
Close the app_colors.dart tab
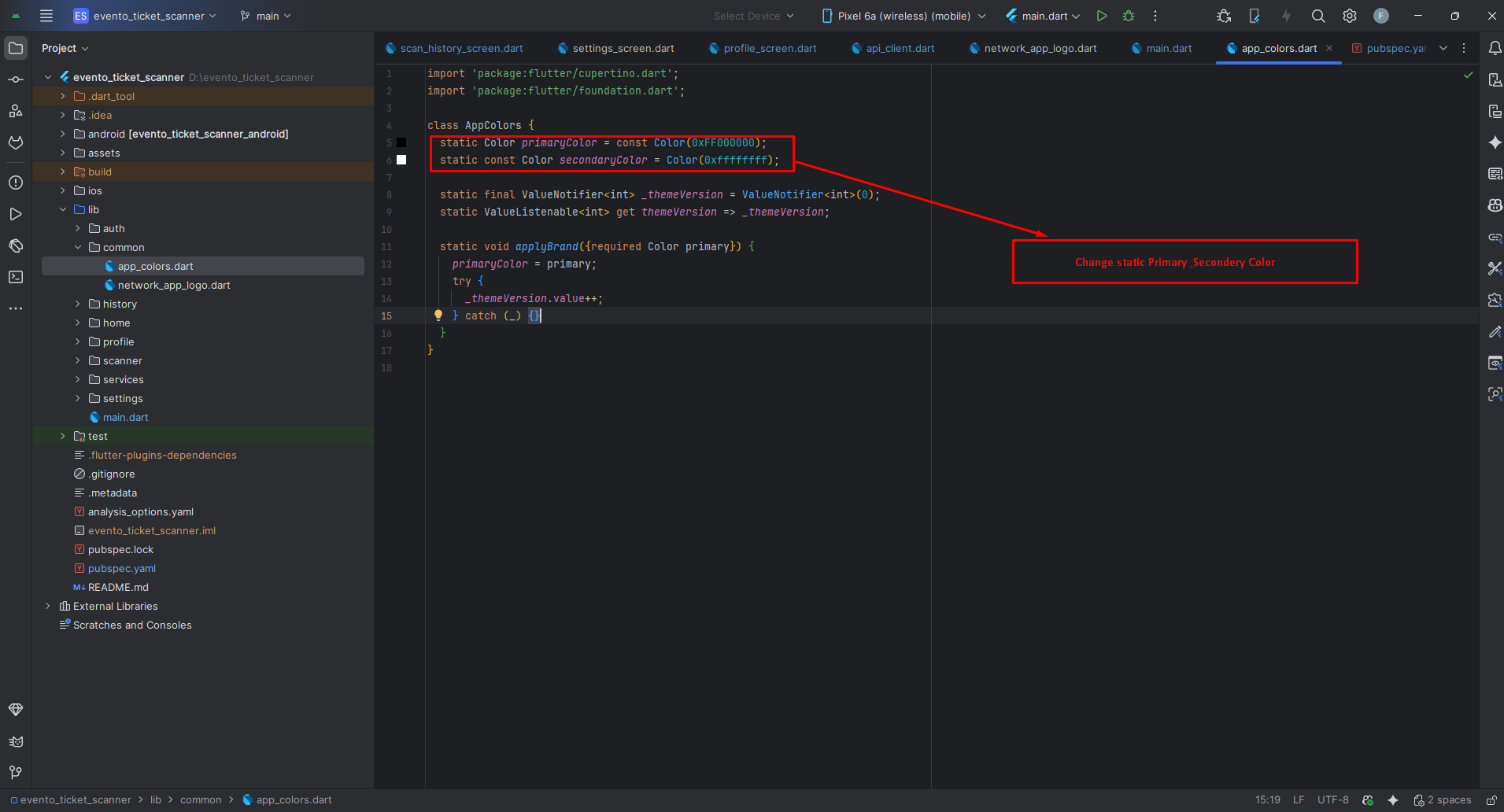pyautogui.click(x=1329, y=48)
